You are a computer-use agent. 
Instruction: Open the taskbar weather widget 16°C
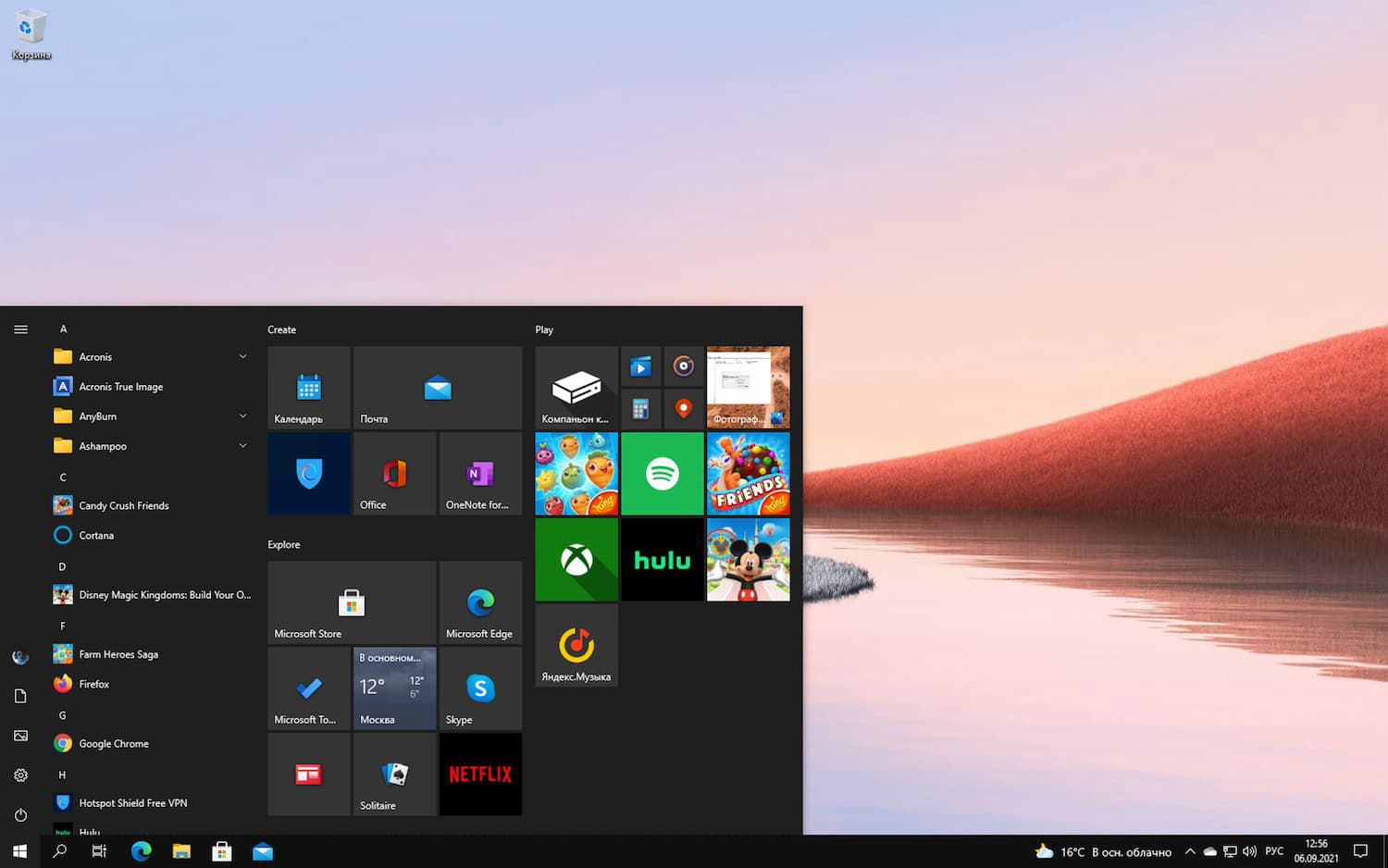pyautogui.click(x=1103, y=851)
